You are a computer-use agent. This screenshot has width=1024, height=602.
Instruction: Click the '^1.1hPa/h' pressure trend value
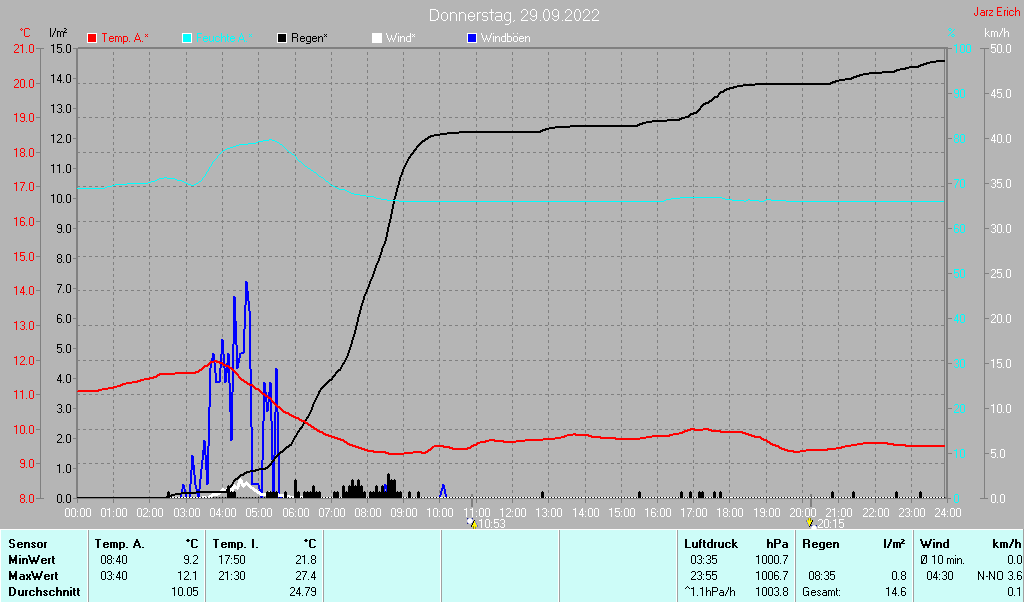coord(710,592)
